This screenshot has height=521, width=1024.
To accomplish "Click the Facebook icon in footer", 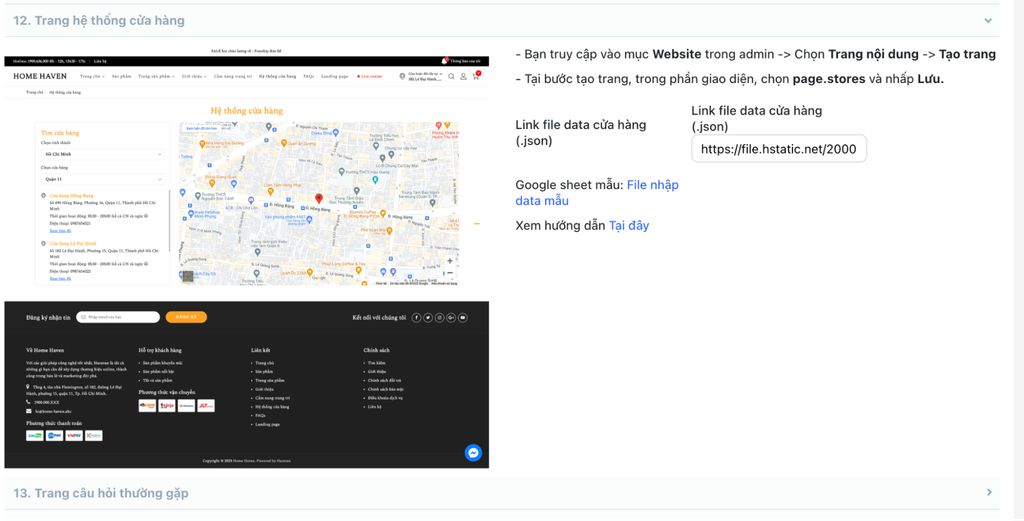I will (x=416, y=318).
